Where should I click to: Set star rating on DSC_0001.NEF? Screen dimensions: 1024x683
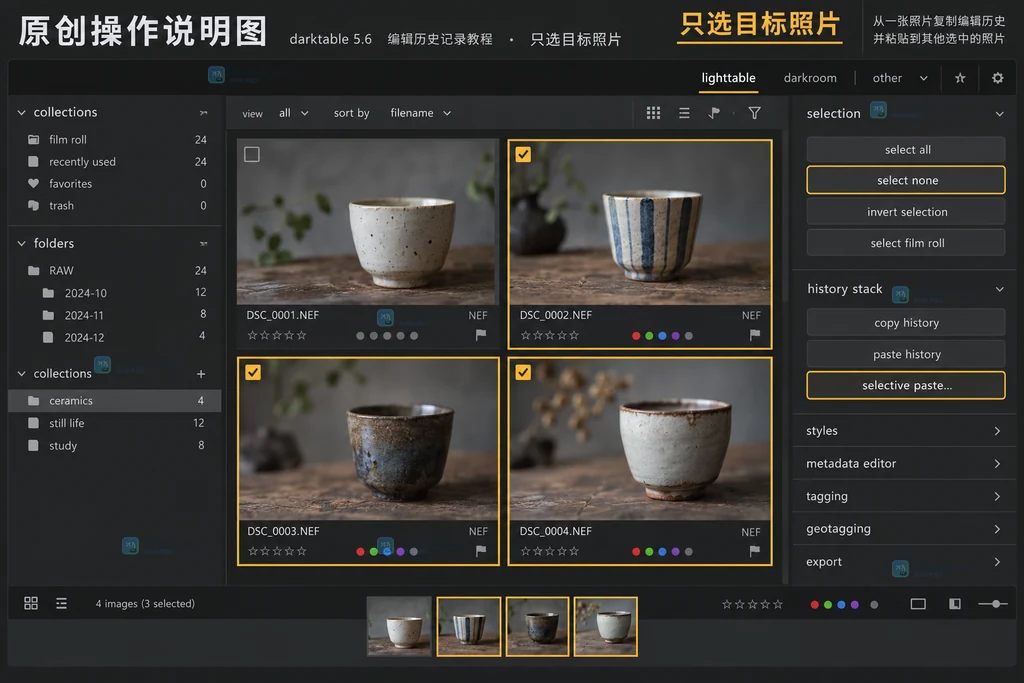[x=276, y=335]
